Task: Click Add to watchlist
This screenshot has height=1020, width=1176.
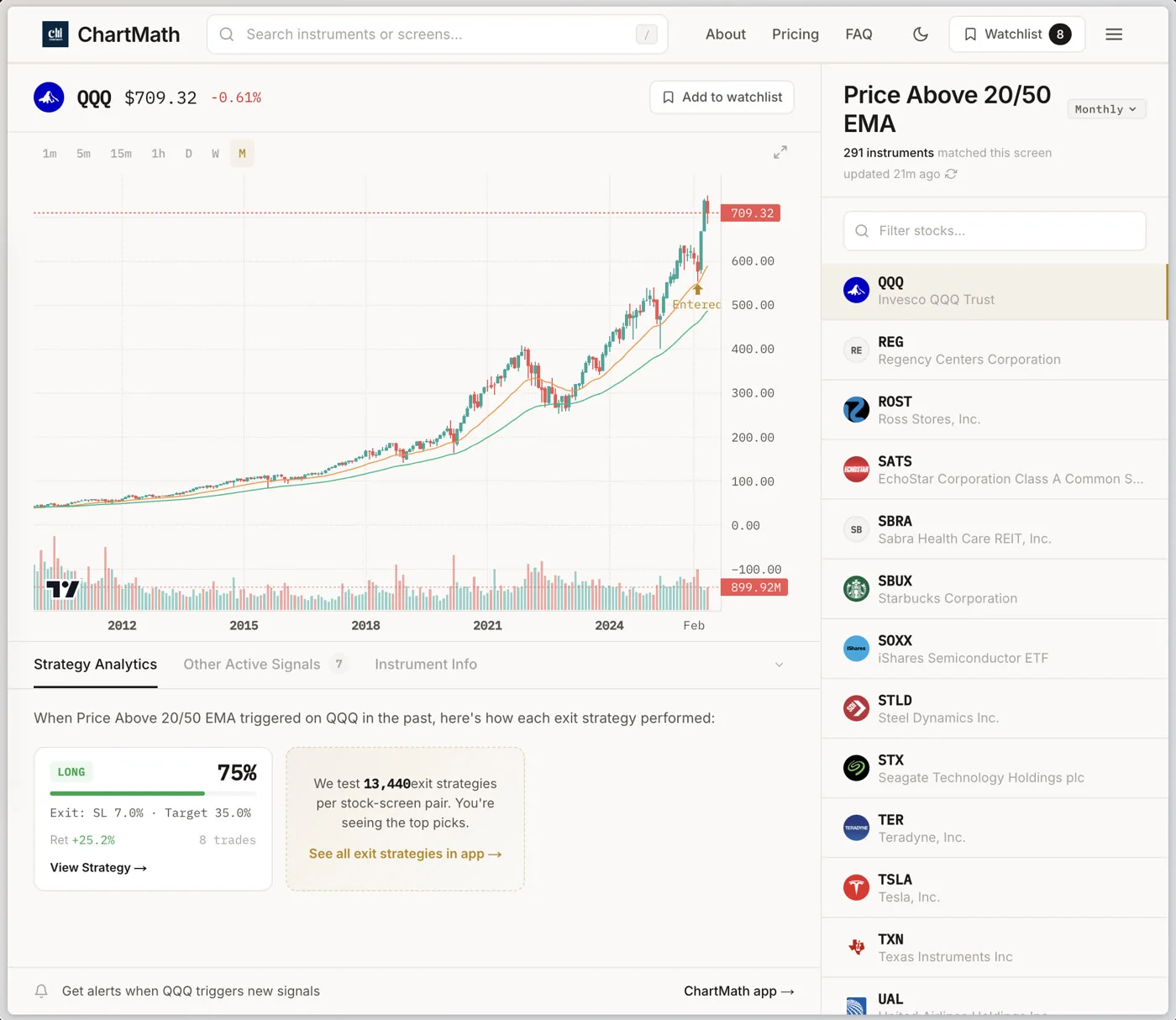Action: click(722, 97)
